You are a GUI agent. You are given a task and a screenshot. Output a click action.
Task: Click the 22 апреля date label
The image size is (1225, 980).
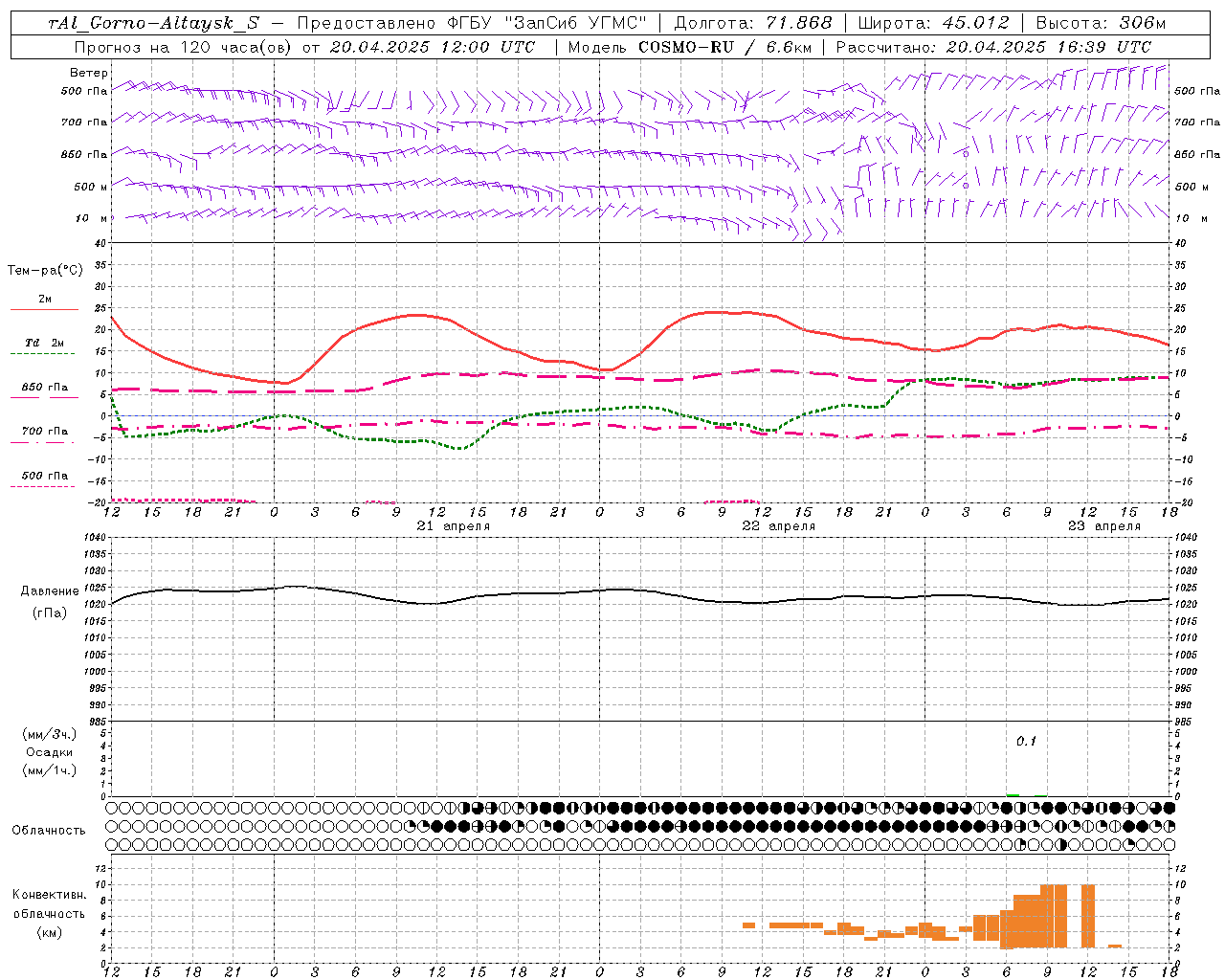tap(779, 526)
